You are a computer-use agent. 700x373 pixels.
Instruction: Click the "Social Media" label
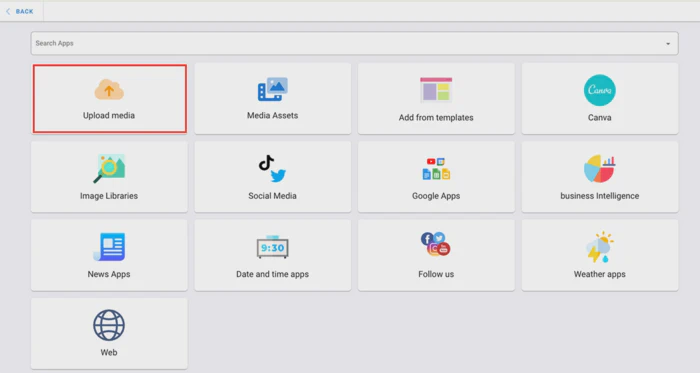tap(272, 196)
